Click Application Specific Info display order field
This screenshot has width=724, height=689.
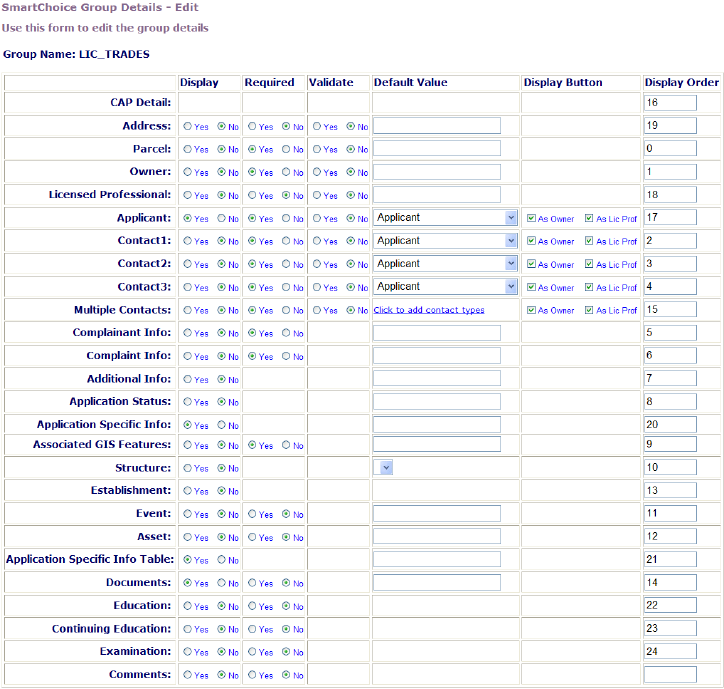tap(670, 424)
